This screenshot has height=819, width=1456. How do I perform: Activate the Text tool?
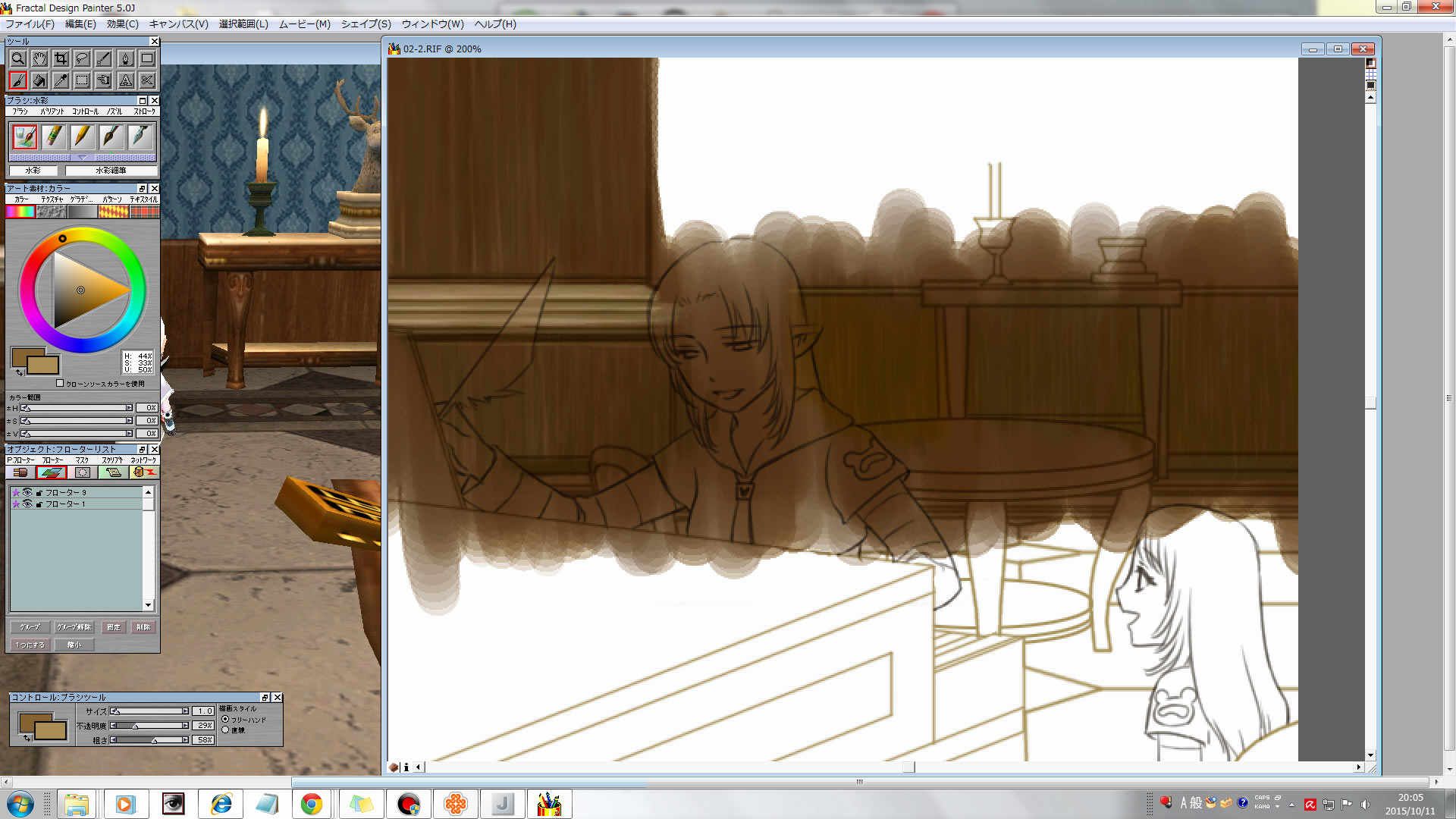coord(126,80)
